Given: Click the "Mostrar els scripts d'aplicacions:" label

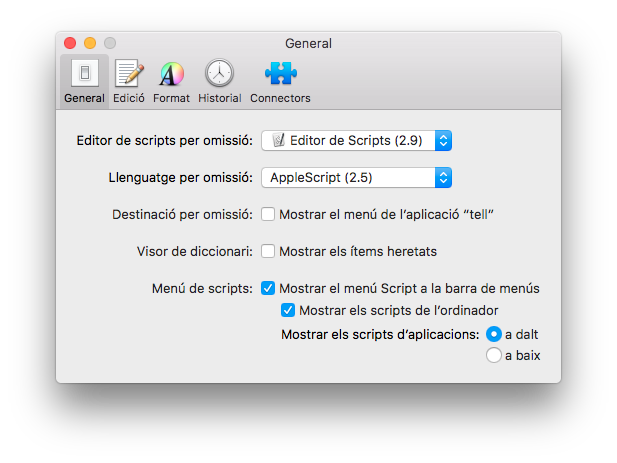Looking at the screenshot, I should click(380, 334).
